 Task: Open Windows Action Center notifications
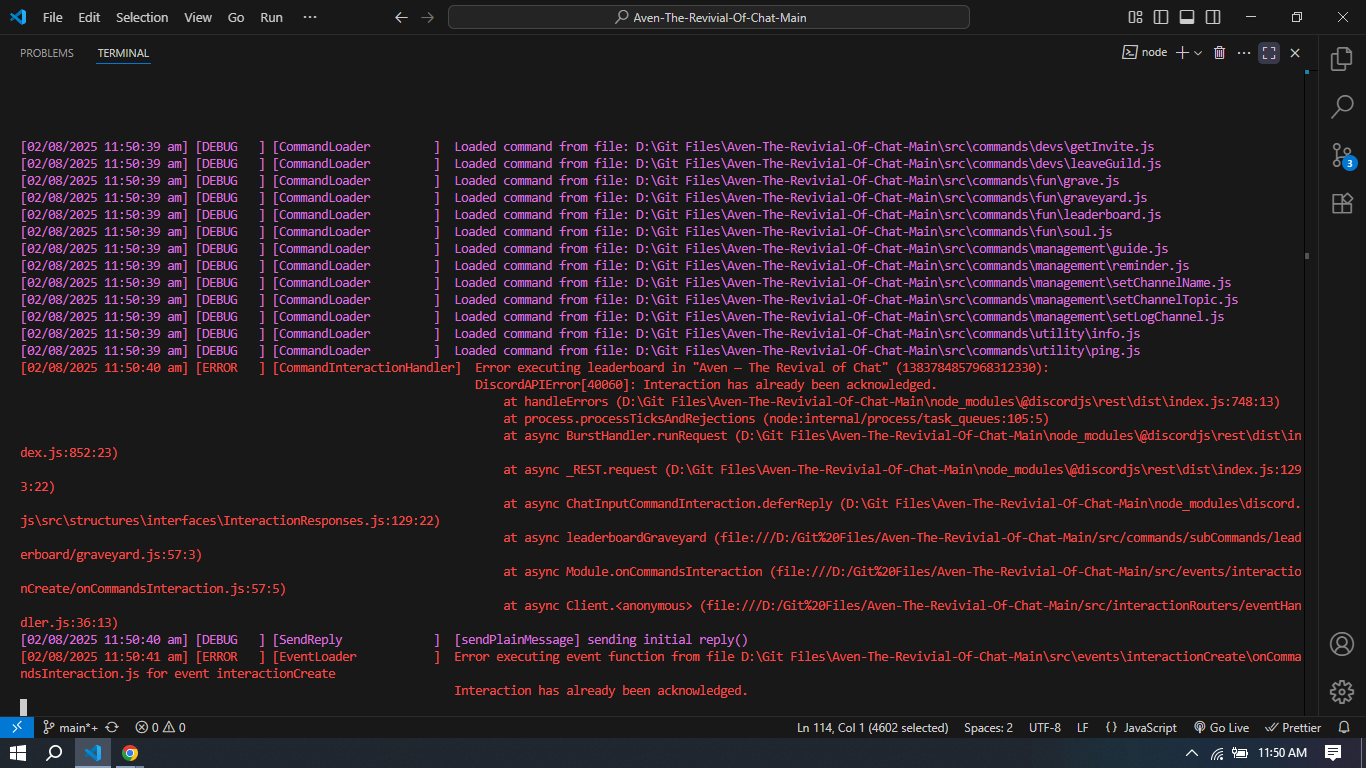coord(1333,753)
